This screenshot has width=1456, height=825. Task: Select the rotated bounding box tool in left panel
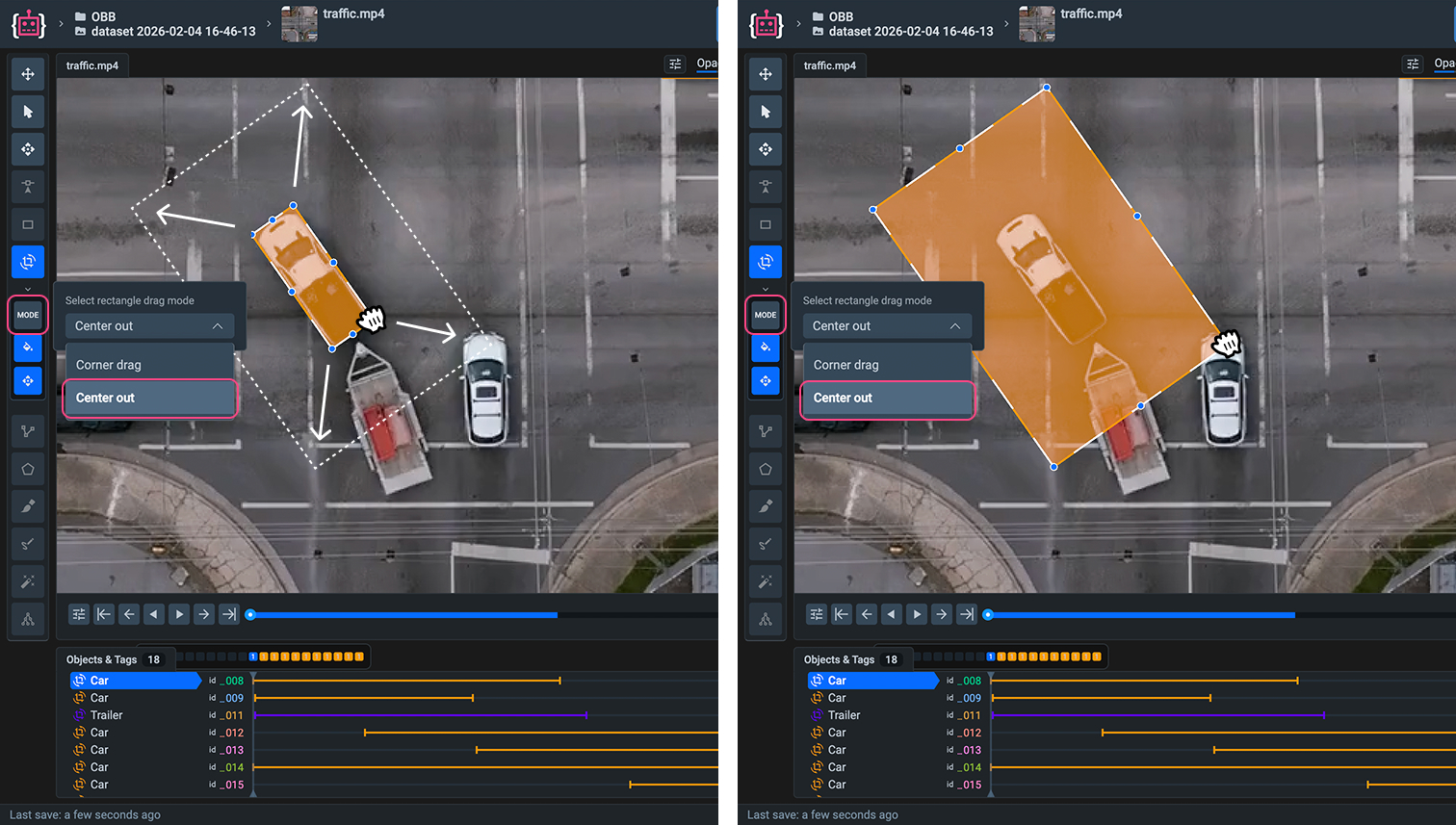(x=28, y=262)
